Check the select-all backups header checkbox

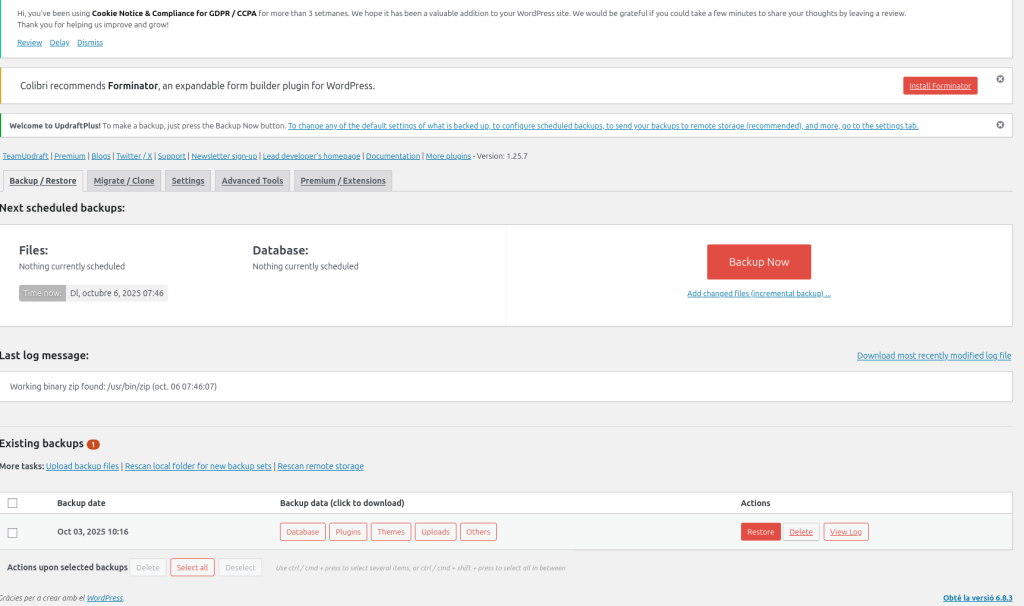coord(12,503)
